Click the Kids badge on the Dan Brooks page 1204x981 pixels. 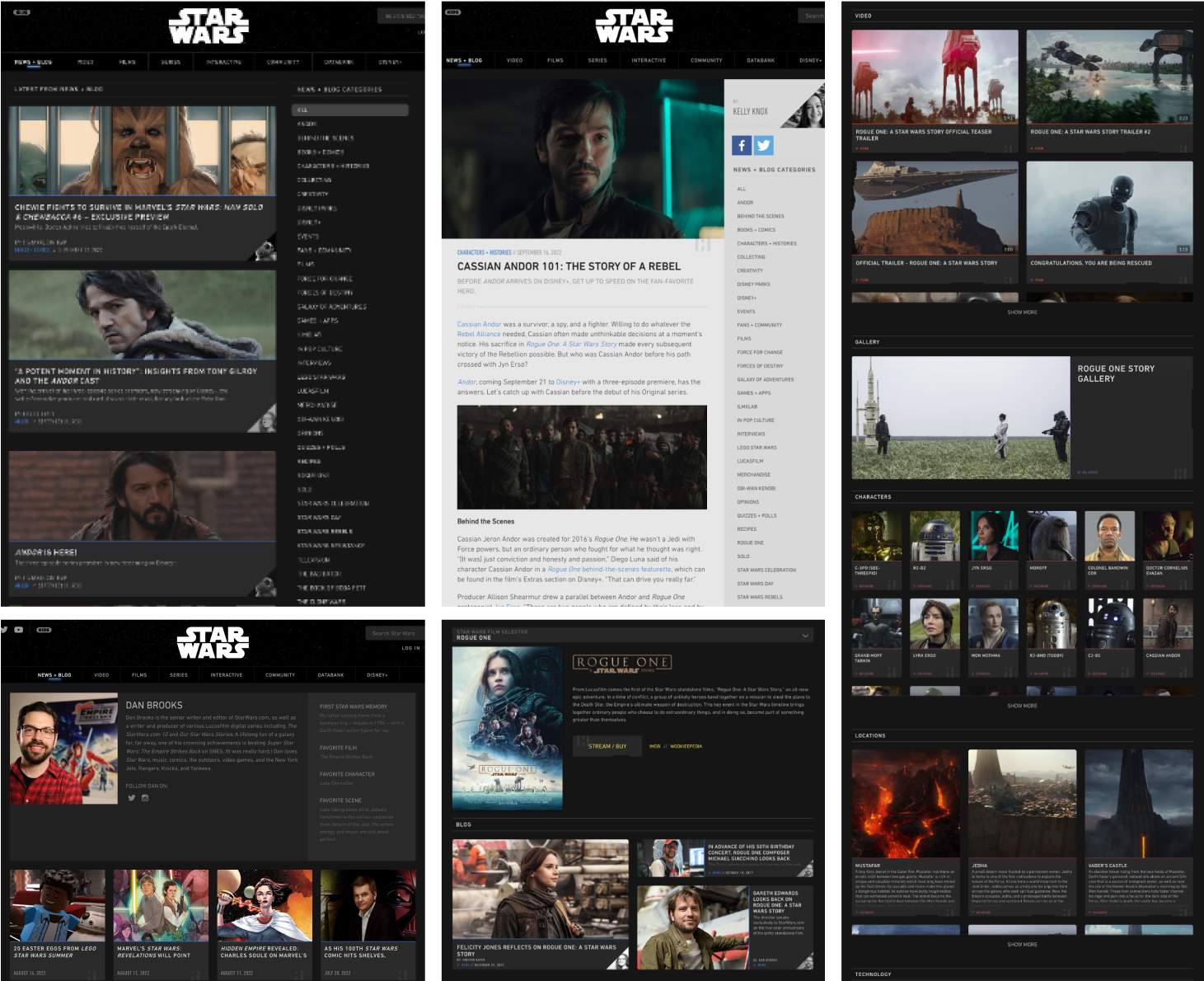click(x=44, y=630)
